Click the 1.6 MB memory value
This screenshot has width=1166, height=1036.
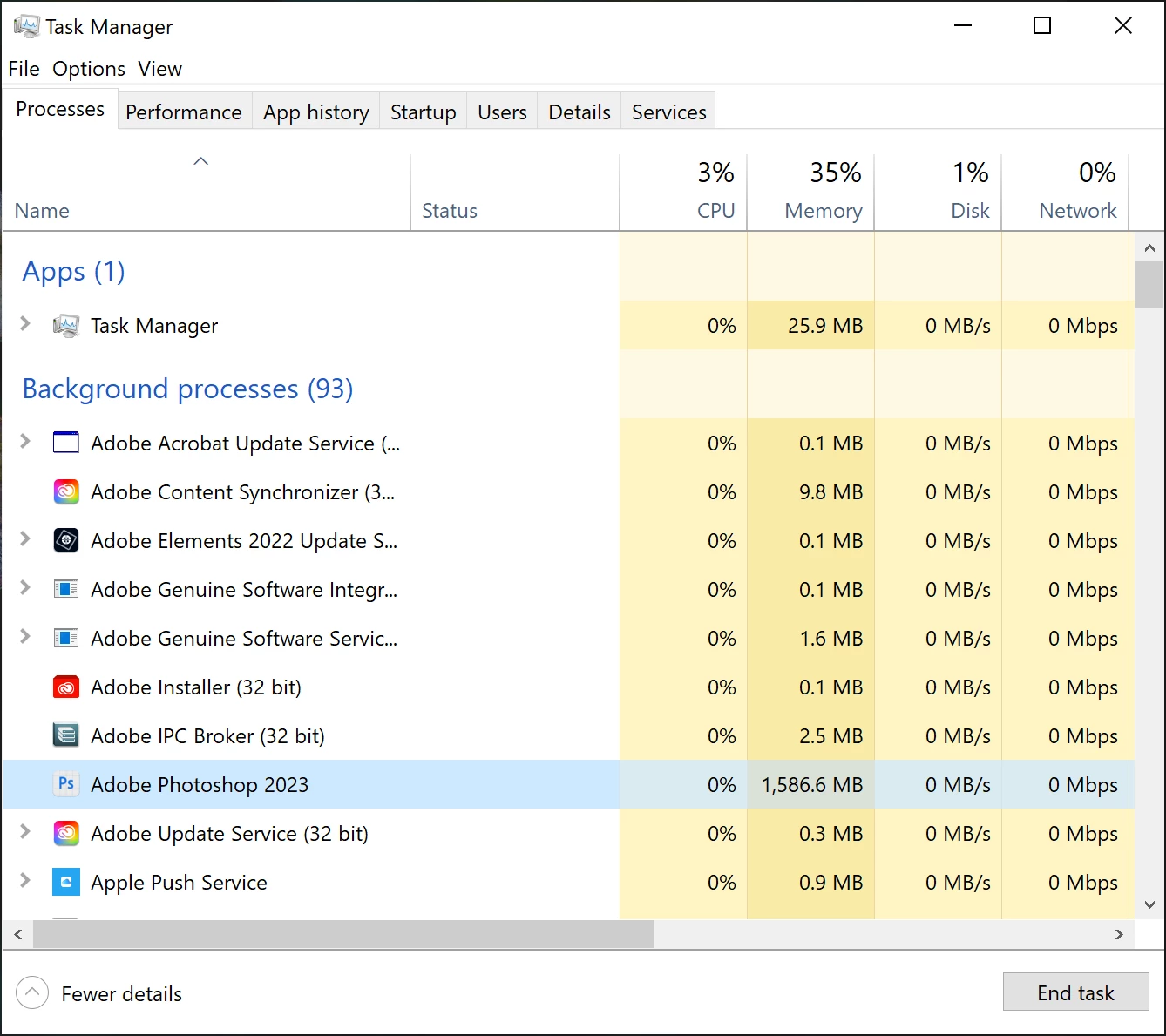830,639
